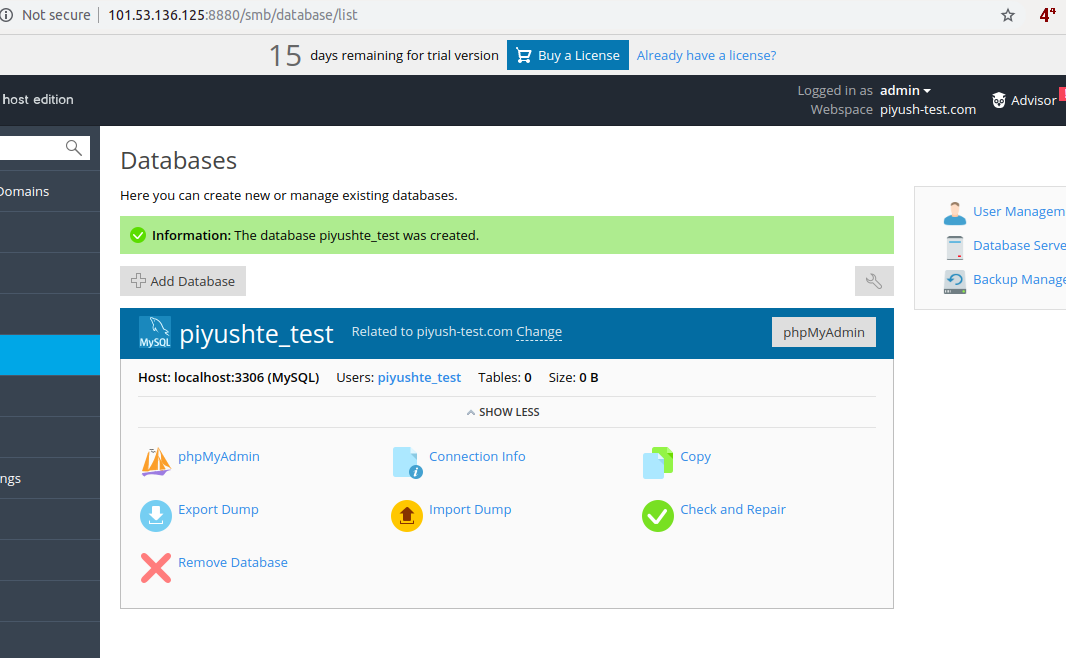This screenshot has height=658, width=1066.
Task: Click the Database Servers icon
Action: (x=955, y=247)
